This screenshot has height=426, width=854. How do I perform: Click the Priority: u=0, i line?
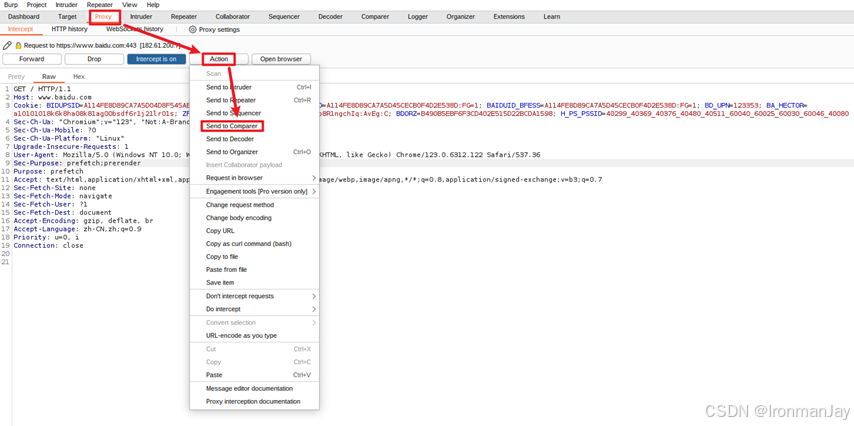pos(46,238)
